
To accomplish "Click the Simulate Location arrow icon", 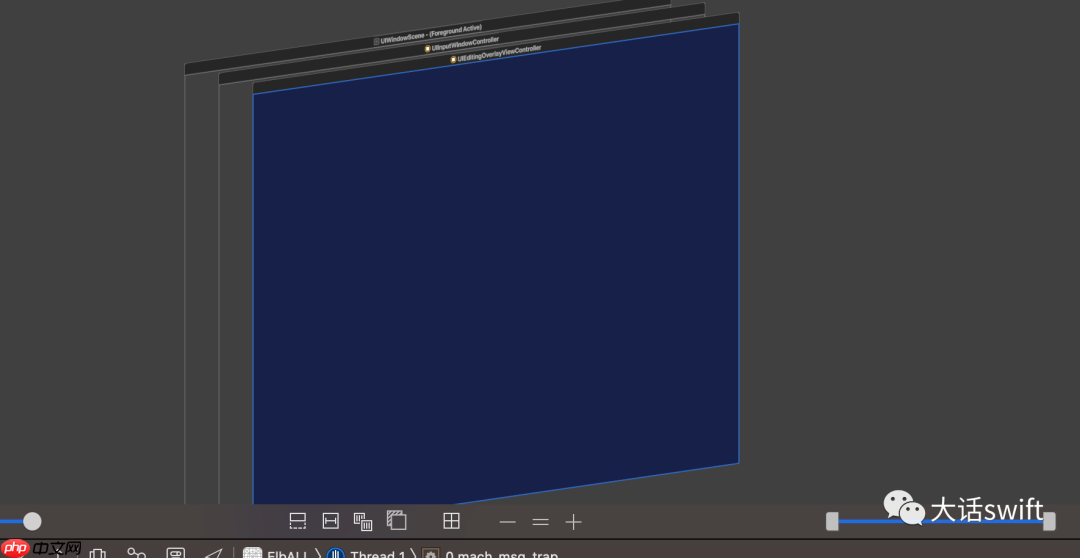I will (x=213, y=553).
